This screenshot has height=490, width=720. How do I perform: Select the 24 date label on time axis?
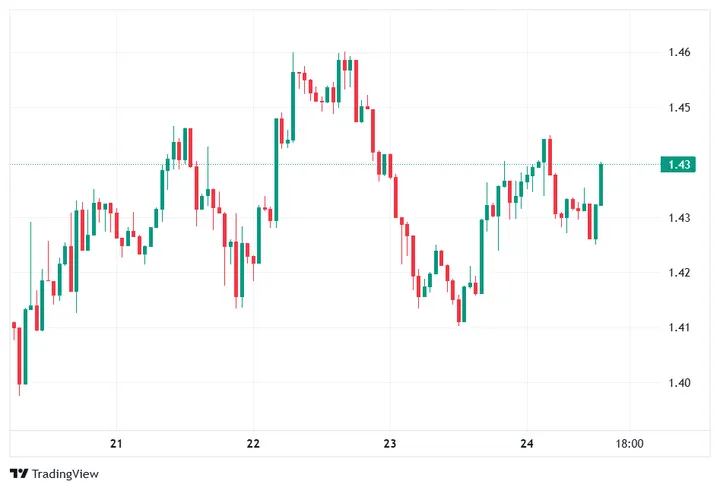click(x=528, y=444)
